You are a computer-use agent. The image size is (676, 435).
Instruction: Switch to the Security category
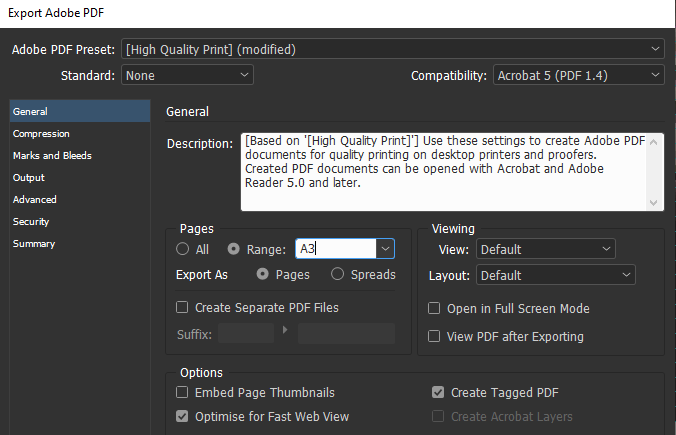80,222
